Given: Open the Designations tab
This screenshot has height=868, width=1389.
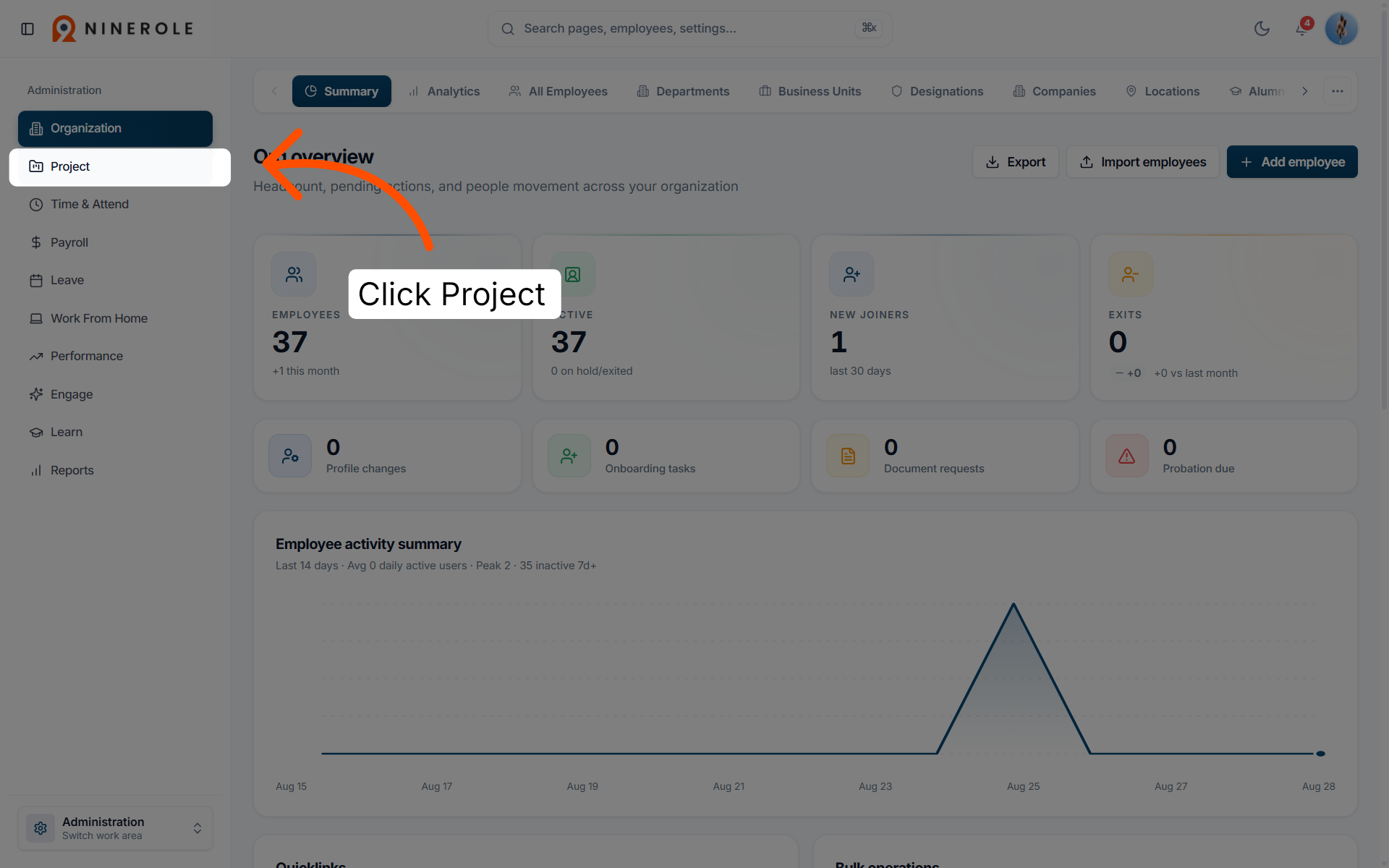Looking at the screenshot, I should (937, 91).
